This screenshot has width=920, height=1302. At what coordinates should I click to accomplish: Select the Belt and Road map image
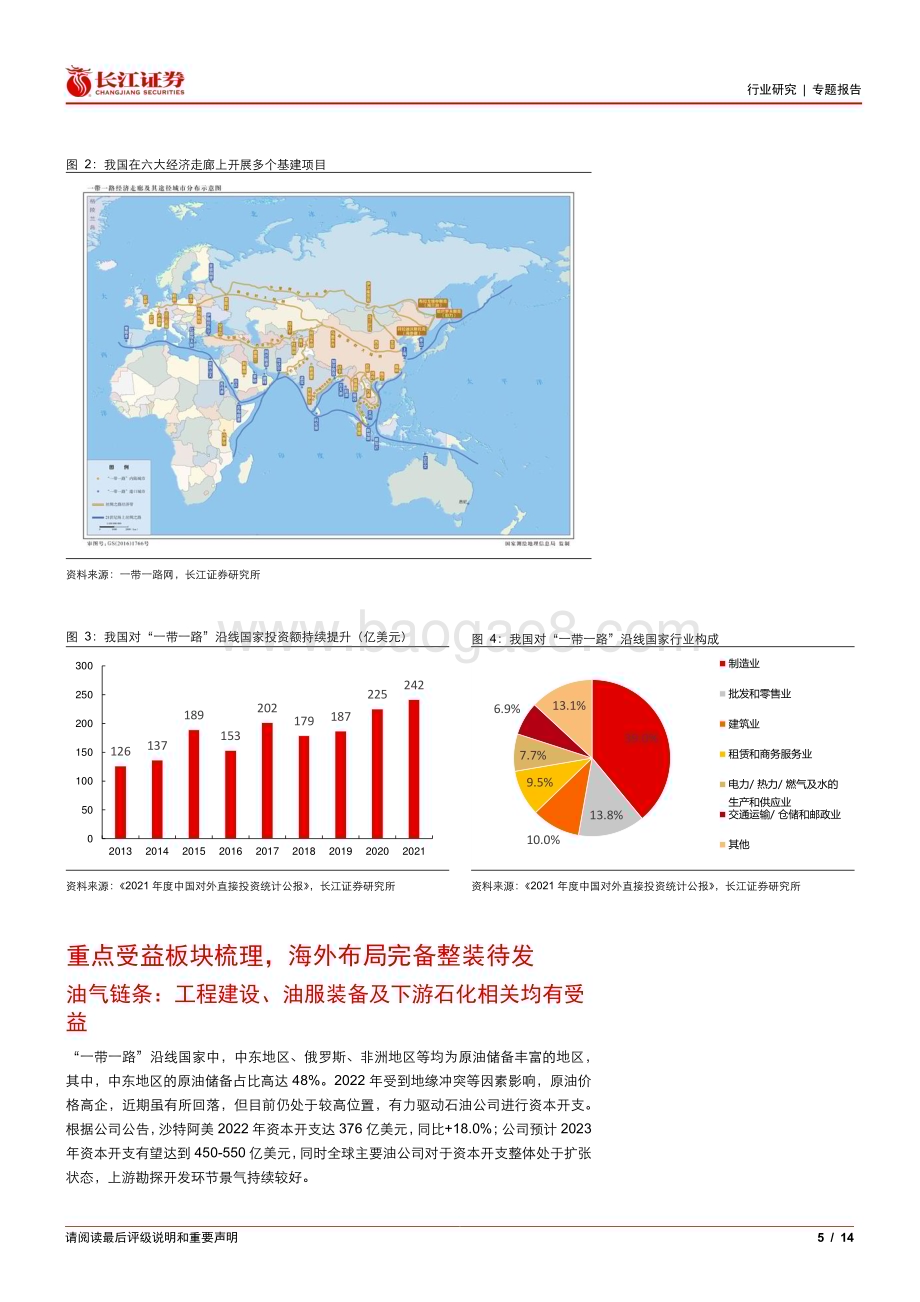[327, 365]
